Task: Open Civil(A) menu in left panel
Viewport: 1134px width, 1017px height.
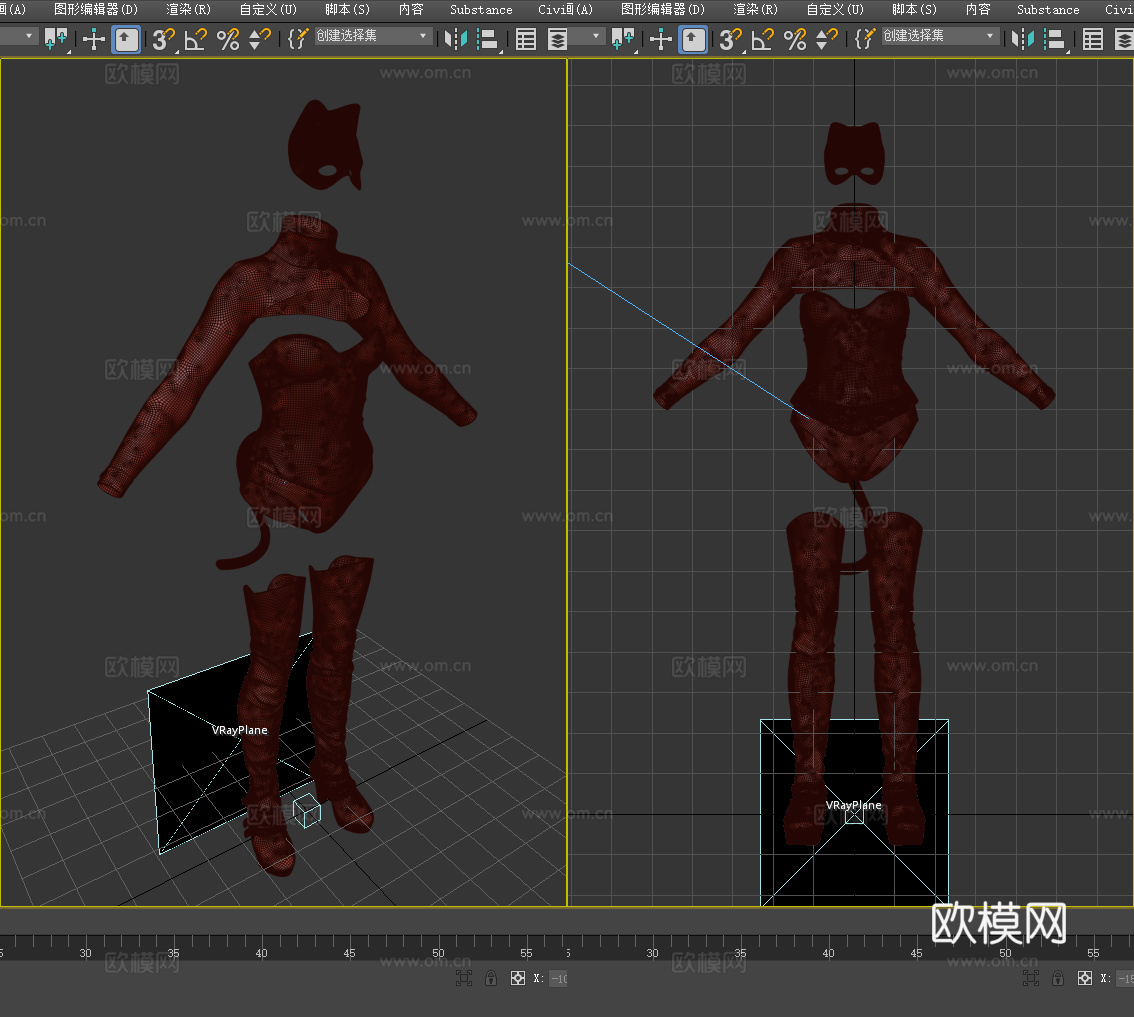Action: pyautogui.click(x=566, y=9)
